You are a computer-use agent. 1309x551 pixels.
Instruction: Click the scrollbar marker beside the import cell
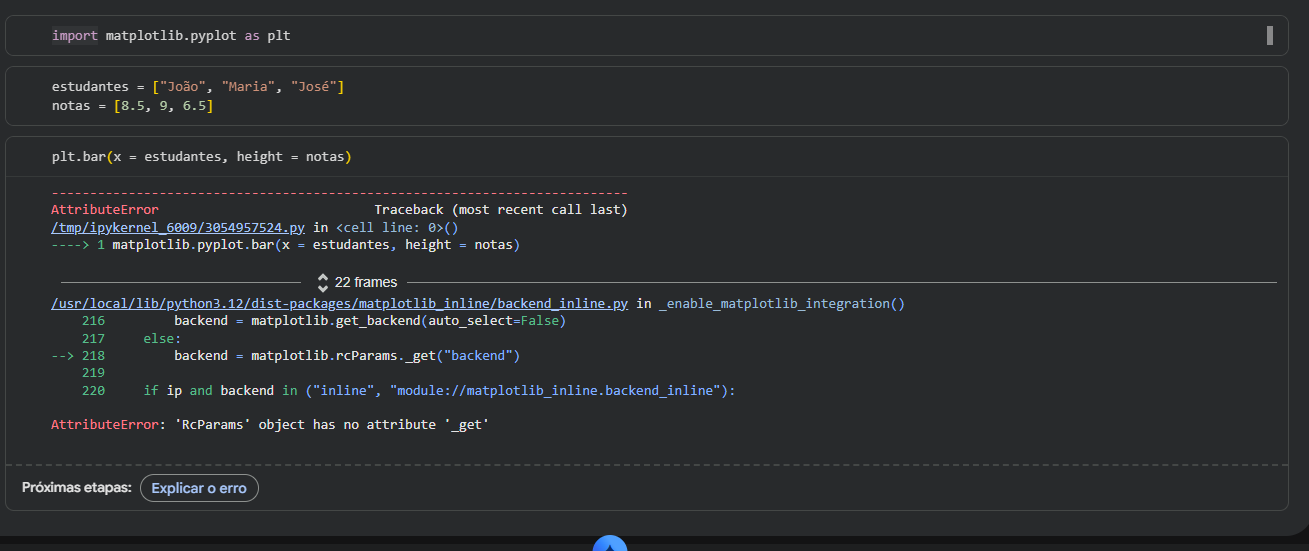pos(1270,36)
